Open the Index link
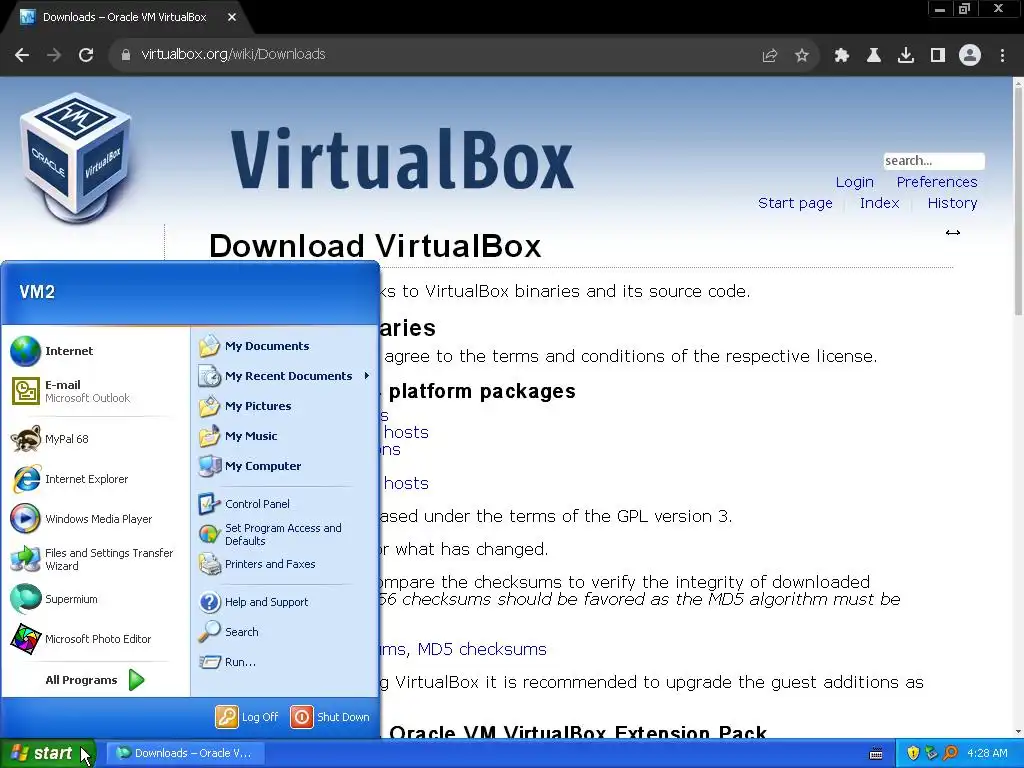The image size is (1024, 768). (879, 203)
